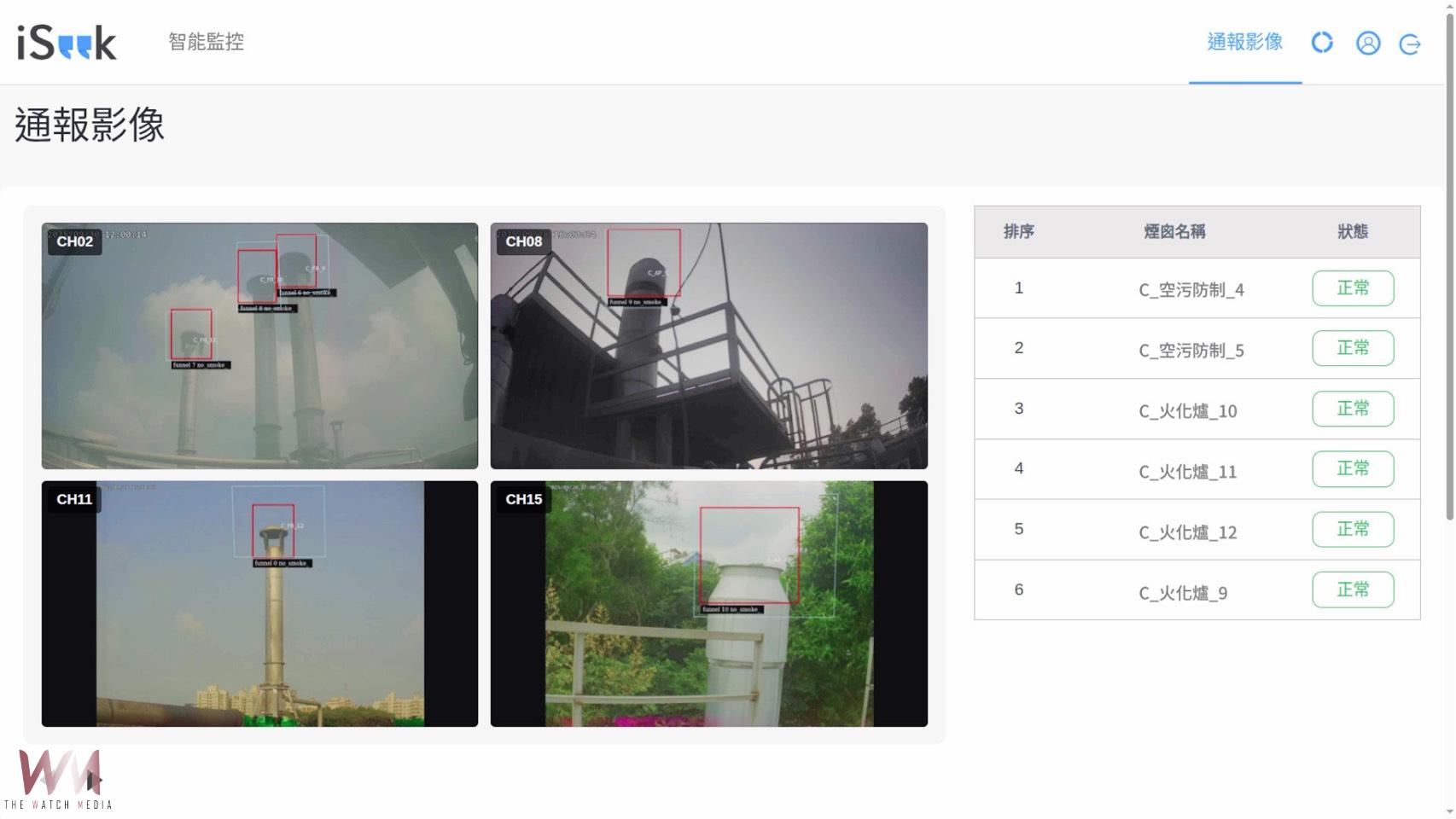Screen dimensions: 1456x819
Task: Click the iSeek logo
Action: [67, 43]
